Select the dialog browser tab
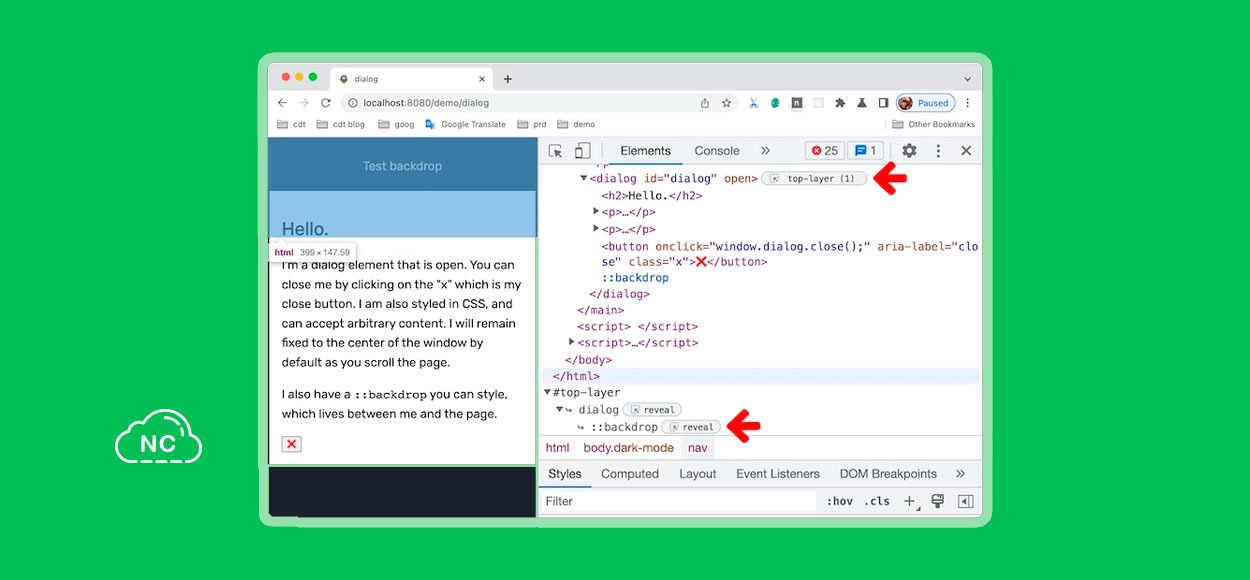The width and height of the screenshot is (1250, 580). pos(413,79)
